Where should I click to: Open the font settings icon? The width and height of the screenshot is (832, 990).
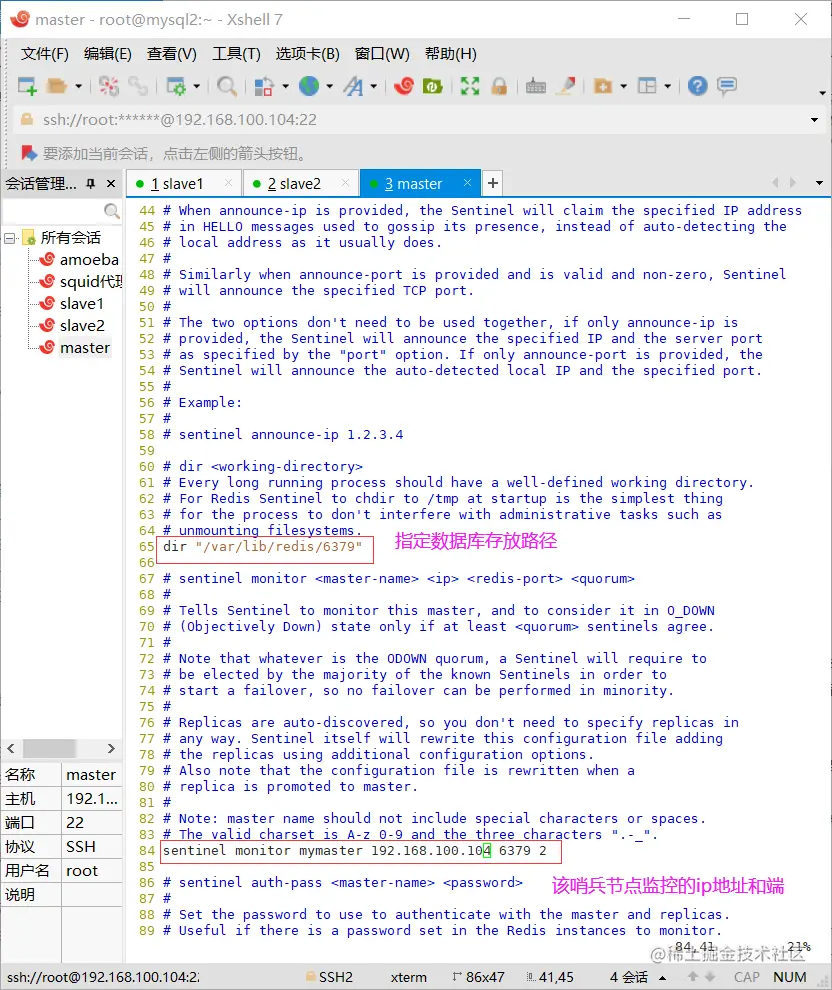click(354, 86)
